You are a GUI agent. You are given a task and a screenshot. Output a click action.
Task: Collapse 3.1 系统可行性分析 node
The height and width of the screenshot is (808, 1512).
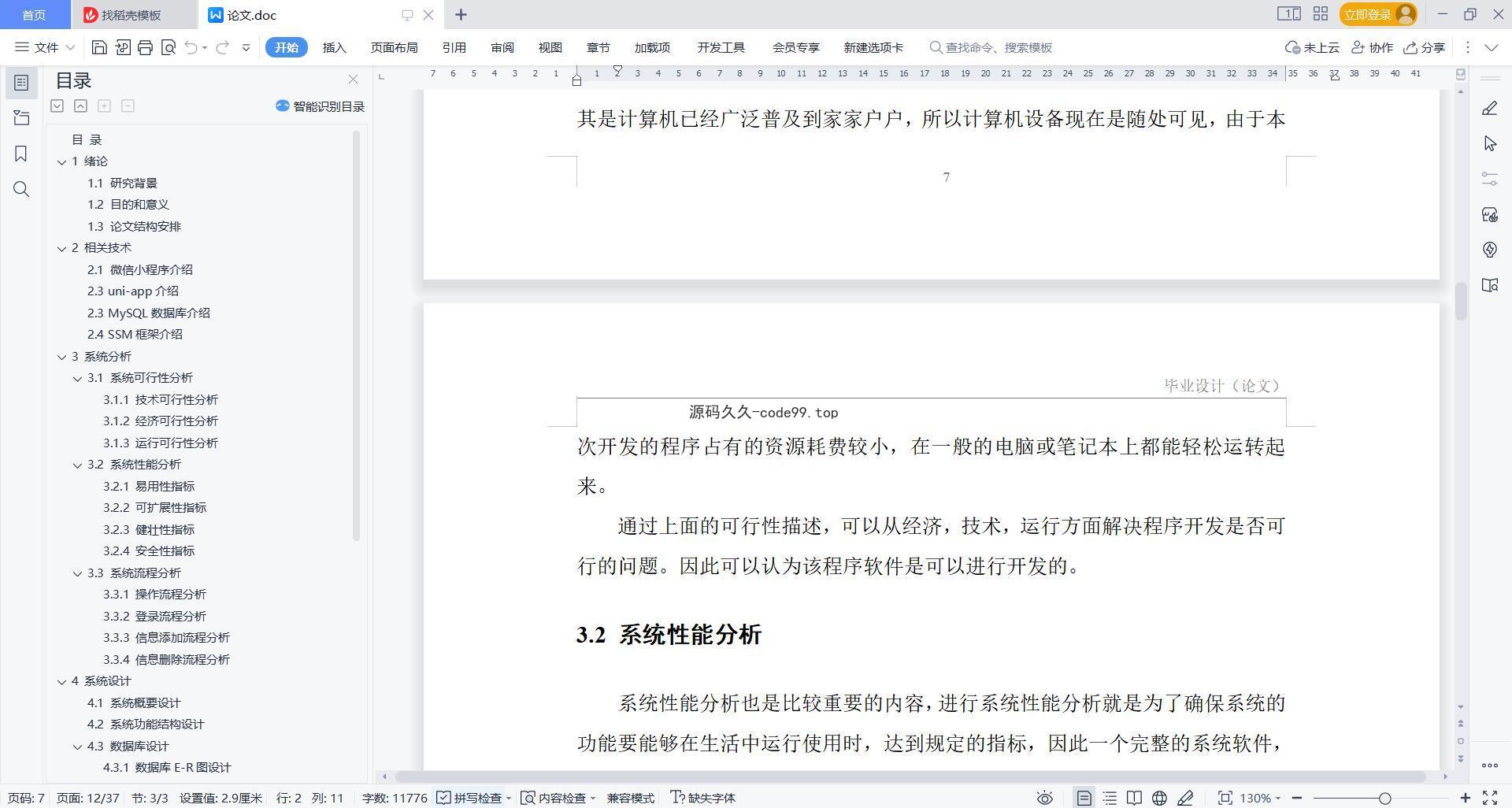(x=77, y=378)
